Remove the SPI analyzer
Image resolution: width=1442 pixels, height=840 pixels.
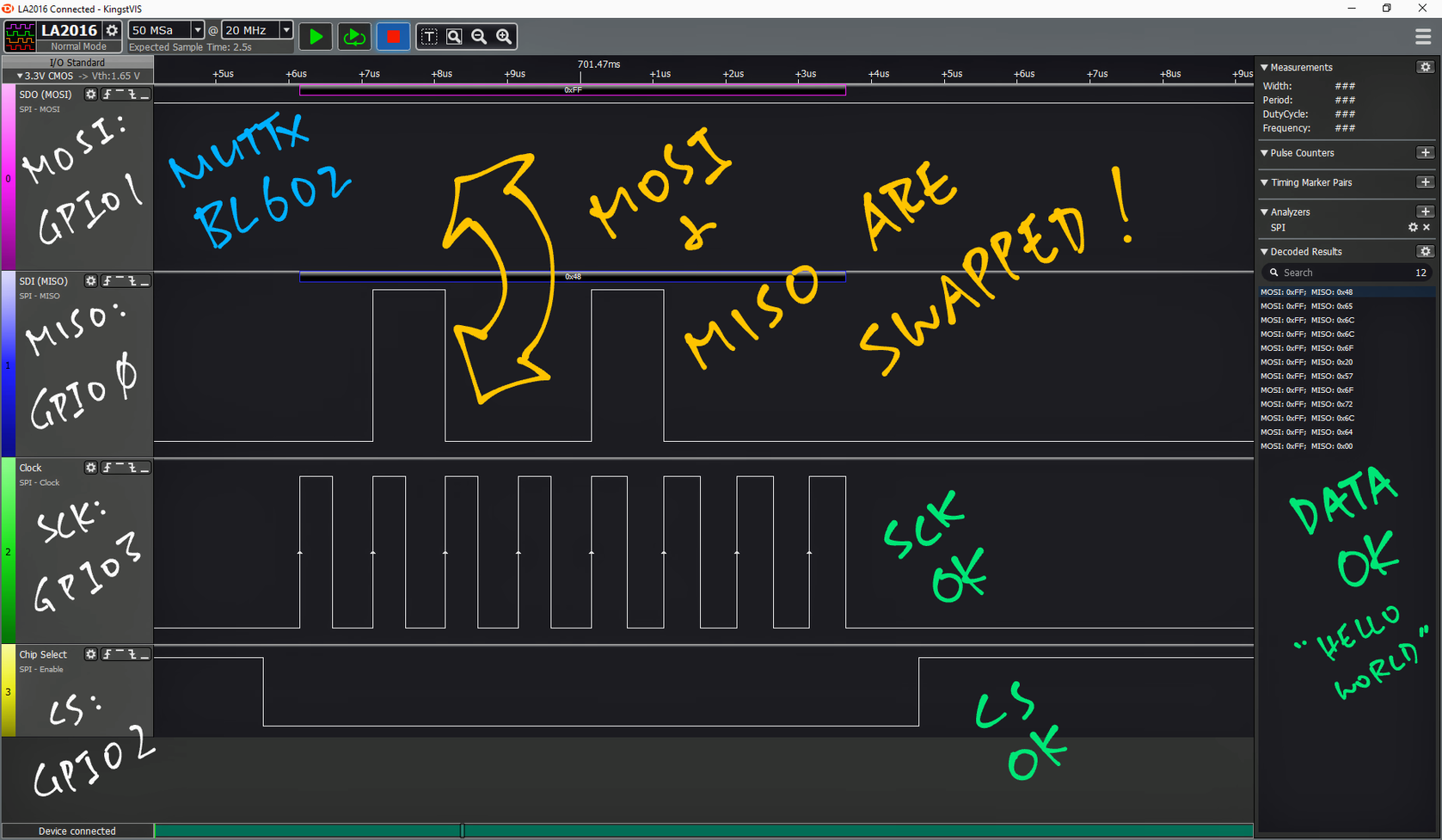[x=1427, y=228]
